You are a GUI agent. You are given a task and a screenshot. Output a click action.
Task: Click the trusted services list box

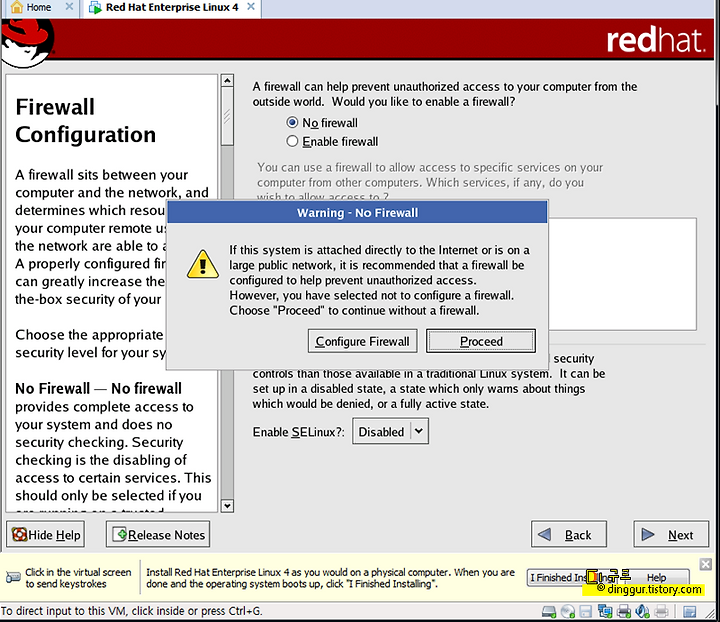[622, 274]
